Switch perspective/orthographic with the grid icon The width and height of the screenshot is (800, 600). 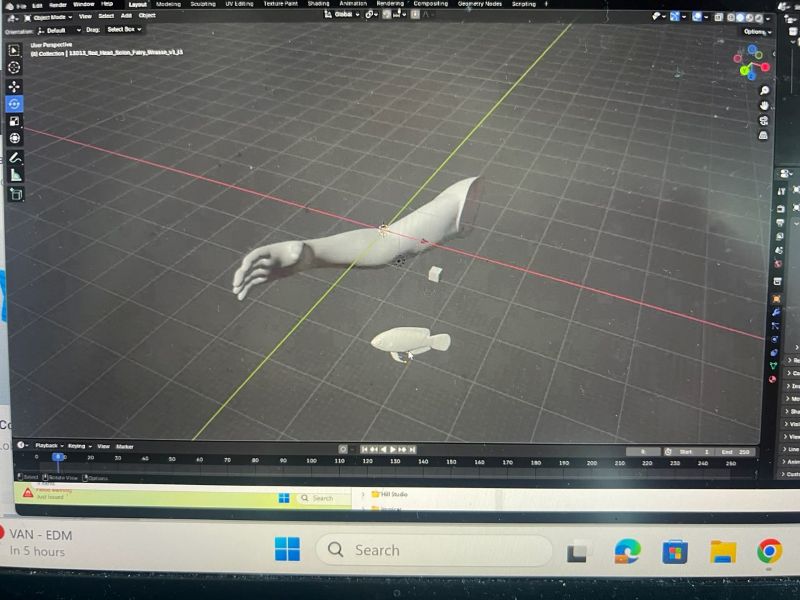point(765,135)
